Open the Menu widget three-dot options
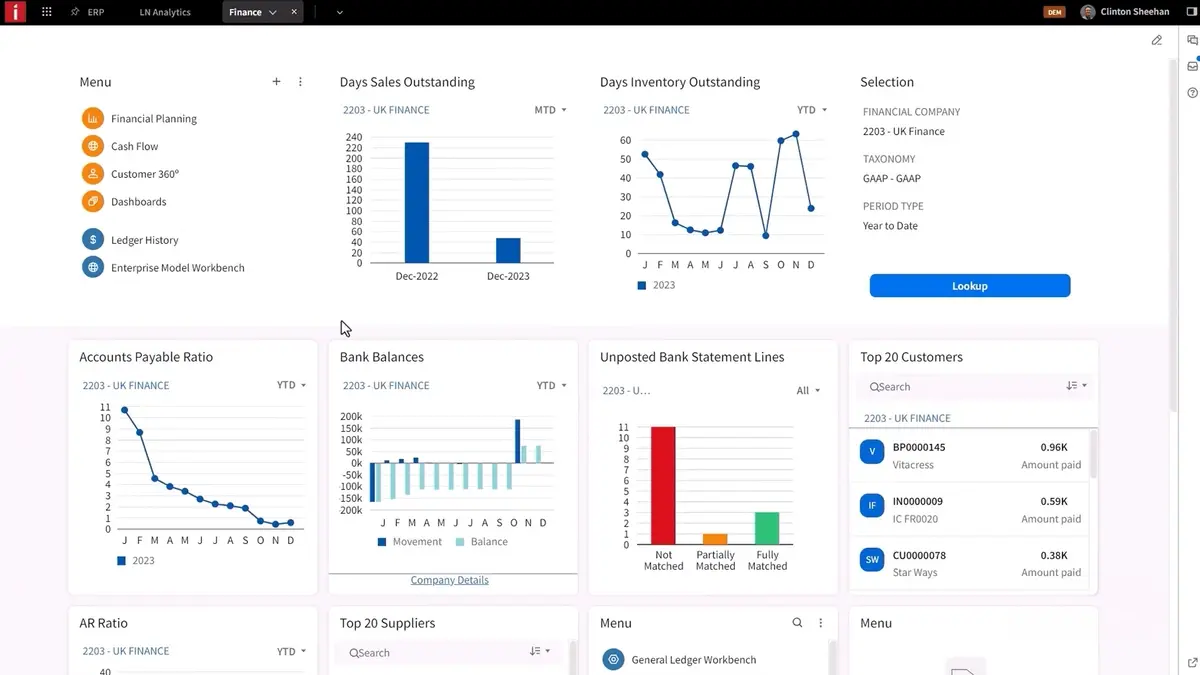The width and height of the screenshot is (1200, 675). 300,82
